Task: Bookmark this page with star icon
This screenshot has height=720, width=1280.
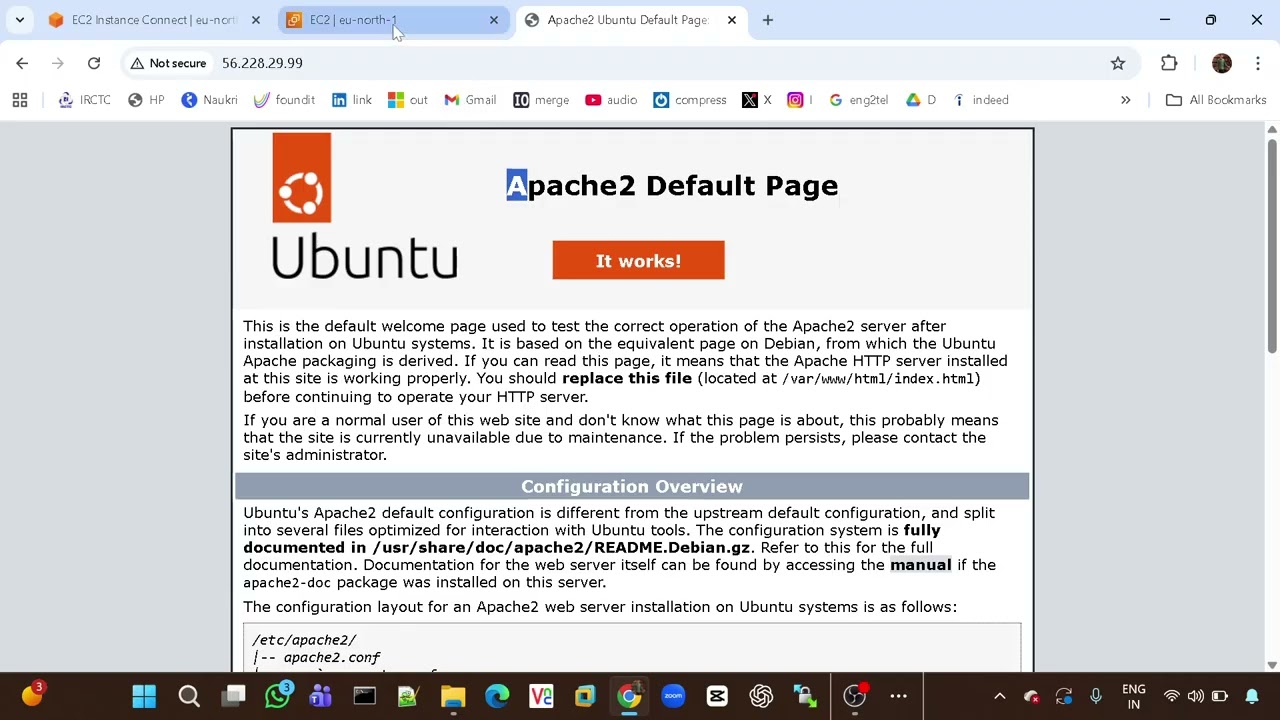Action: pyautogui.click(x=1118, y=63)
